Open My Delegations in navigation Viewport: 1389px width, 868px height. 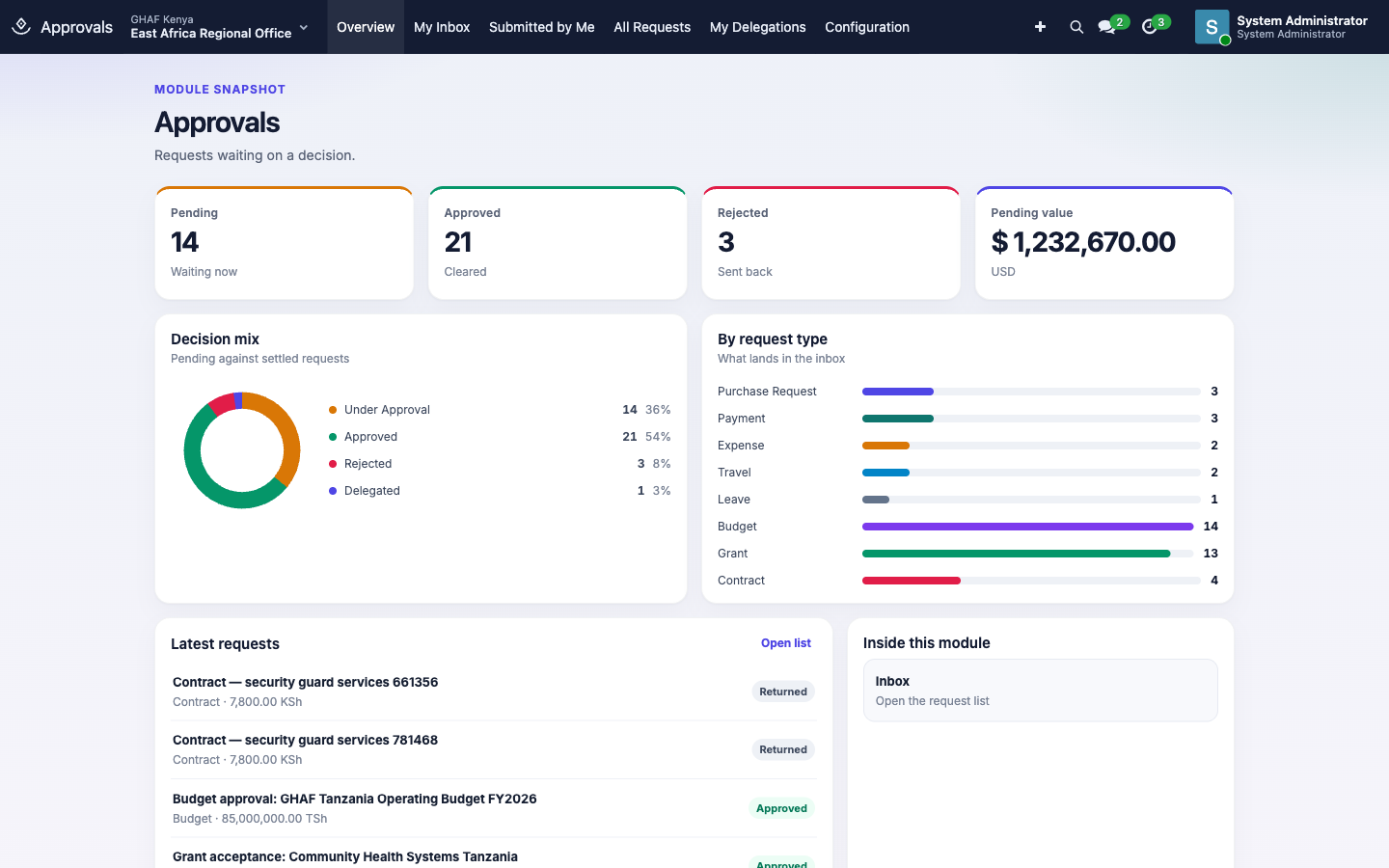point(758,27)
